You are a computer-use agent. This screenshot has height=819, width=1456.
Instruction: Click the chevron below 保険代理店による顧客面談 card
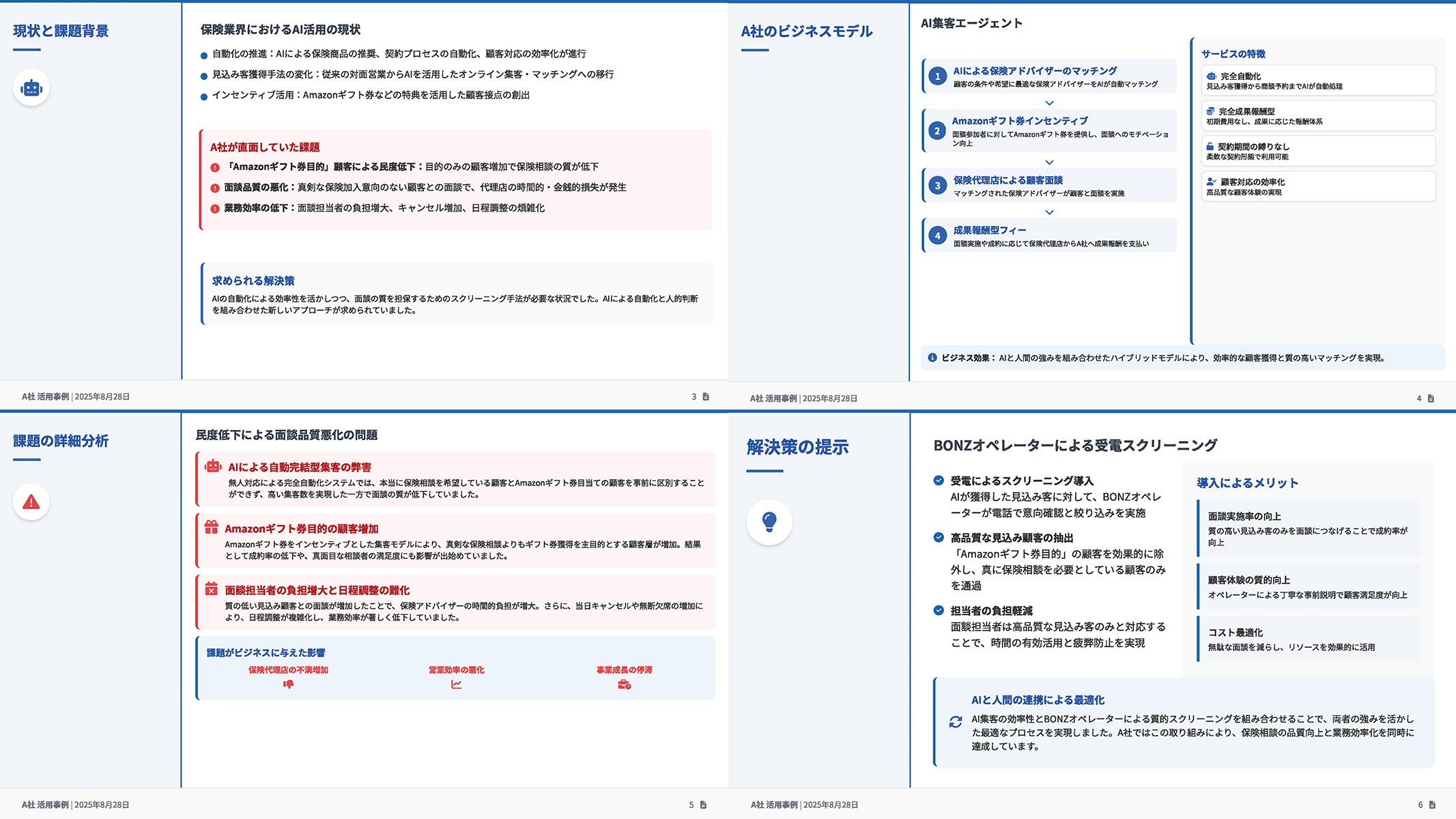coord(1049,212)
